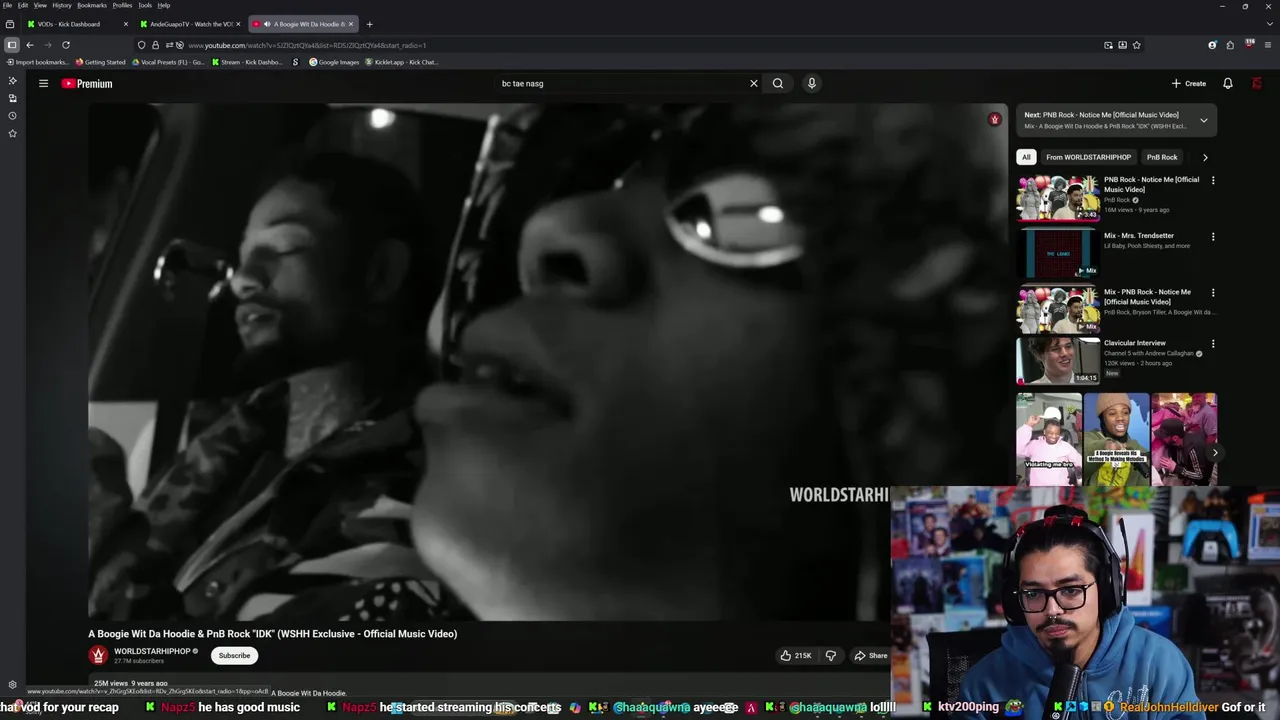Open PNB Rock Notice Me video thumbnail
Viewport: 1280px width, 720px height.
click(1058, 198)
